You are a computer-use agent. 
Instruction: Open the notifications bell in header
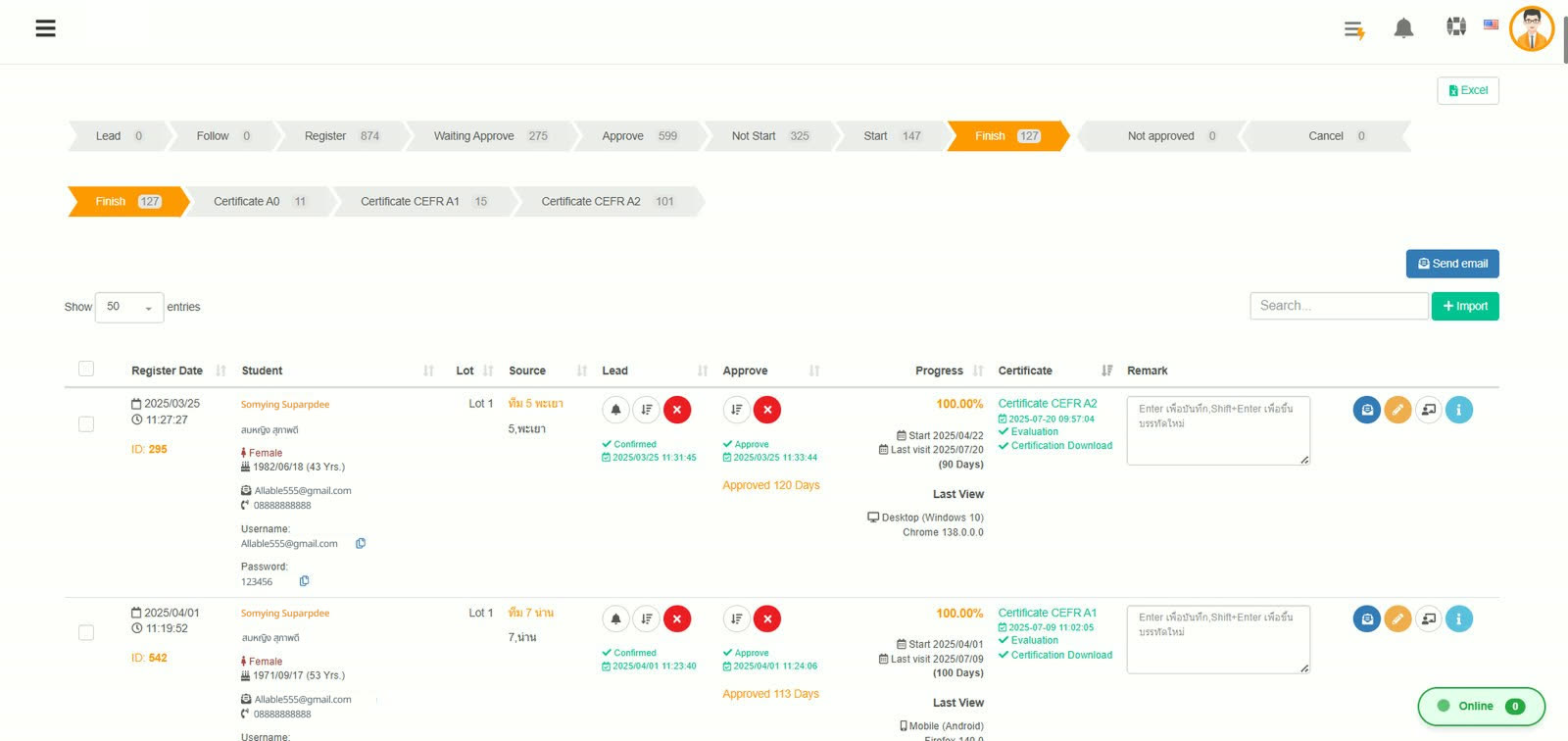1403,28
